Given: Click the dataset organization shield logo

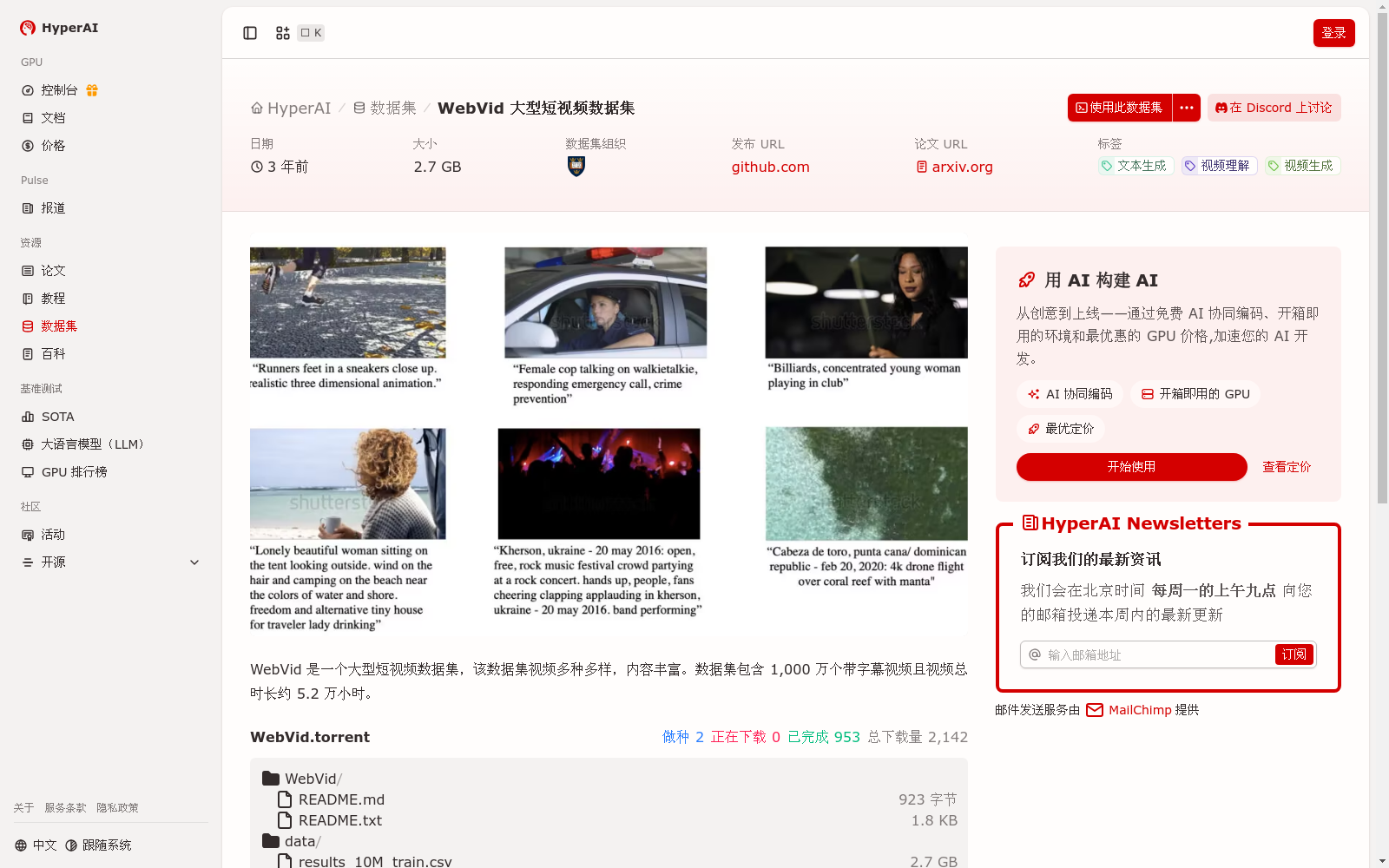Looking at the screenshot, I should coord(576,166).
